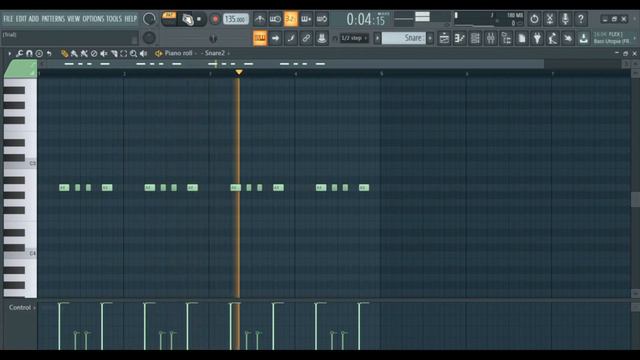
Task: Toggle overdub recording mode icon
Action: coord(306,19)
